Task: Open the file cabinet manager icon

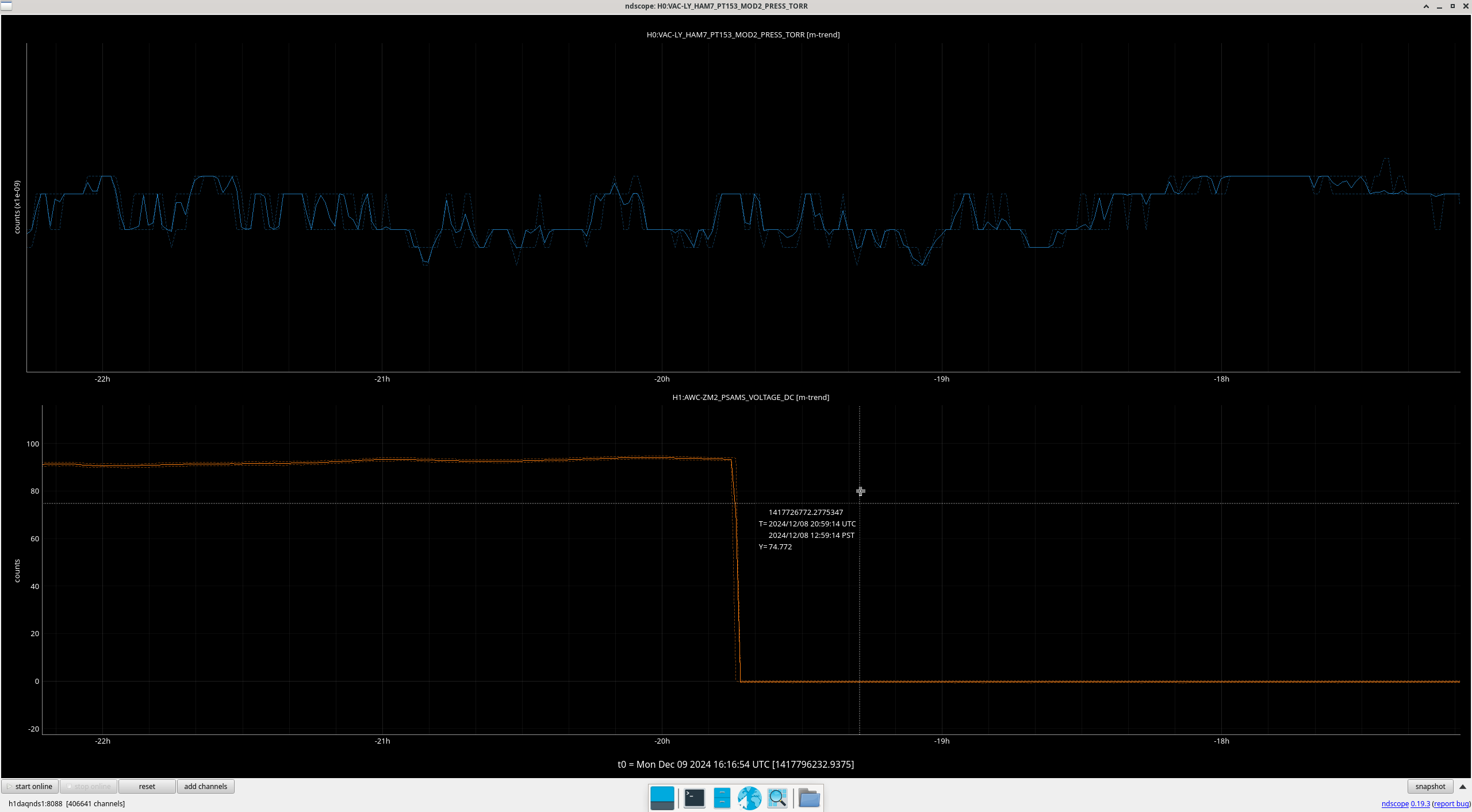Action: pos(722,798)
